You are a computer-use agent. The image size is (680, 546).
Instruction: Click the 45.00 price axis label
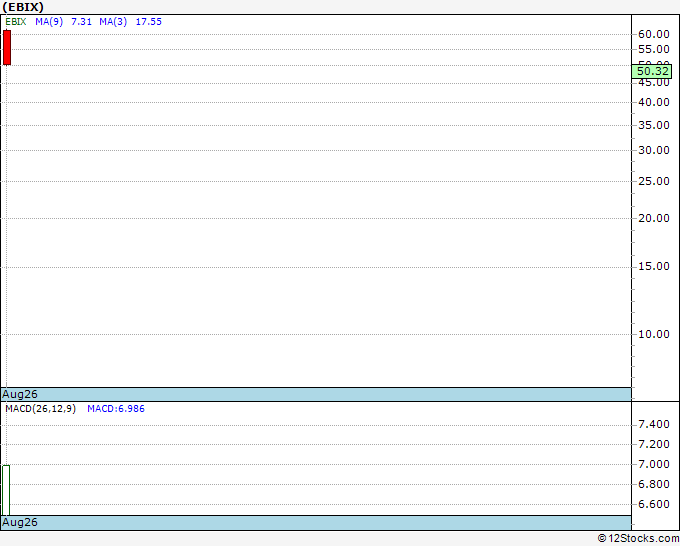click(x=654, y=82)
